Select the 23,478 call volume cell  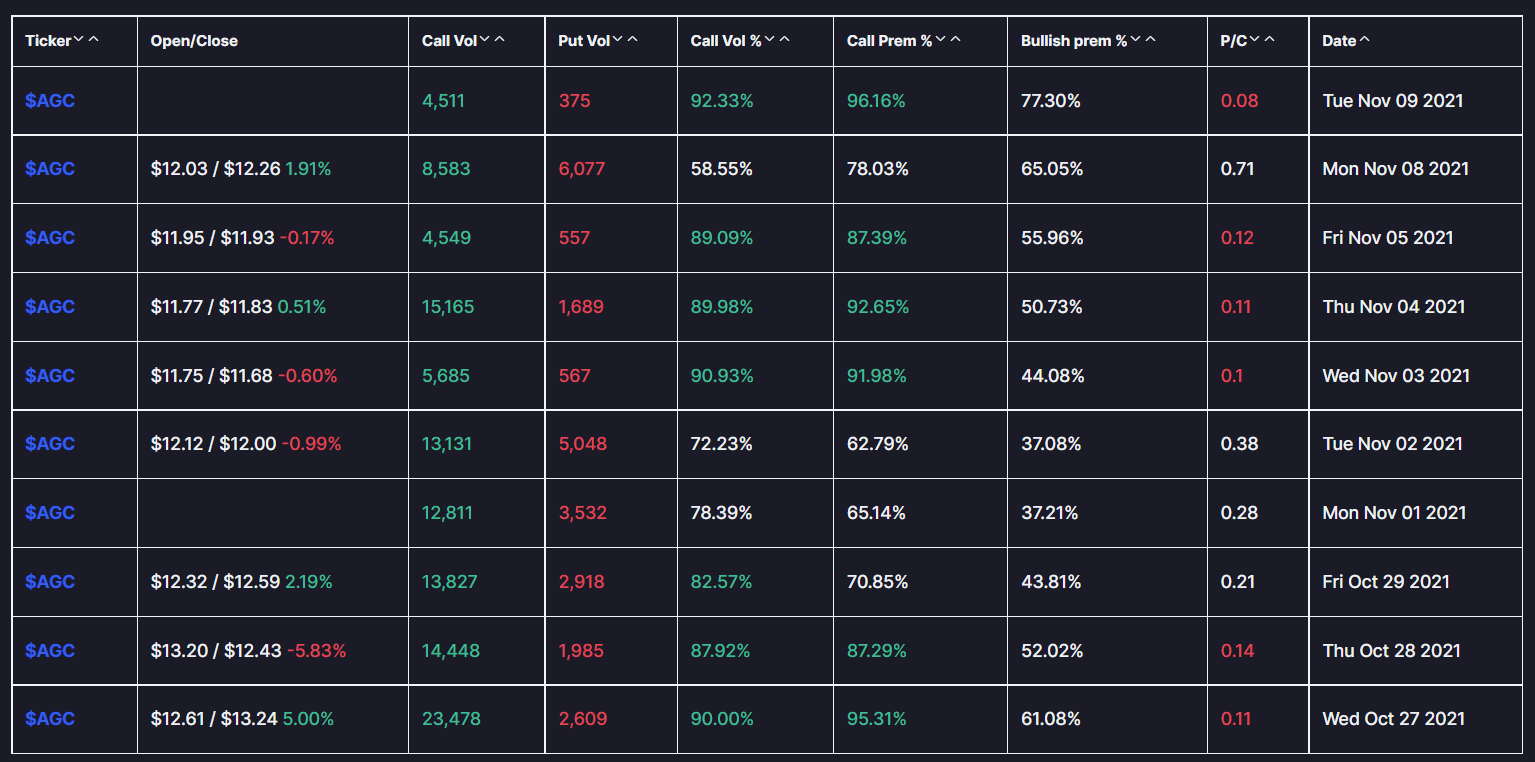(x=451, y=719)
